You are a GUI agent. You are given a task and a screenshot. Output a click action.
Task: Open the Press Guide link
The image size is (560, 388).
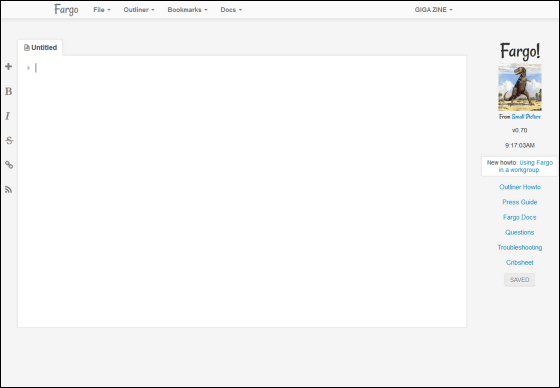point(520,202)
